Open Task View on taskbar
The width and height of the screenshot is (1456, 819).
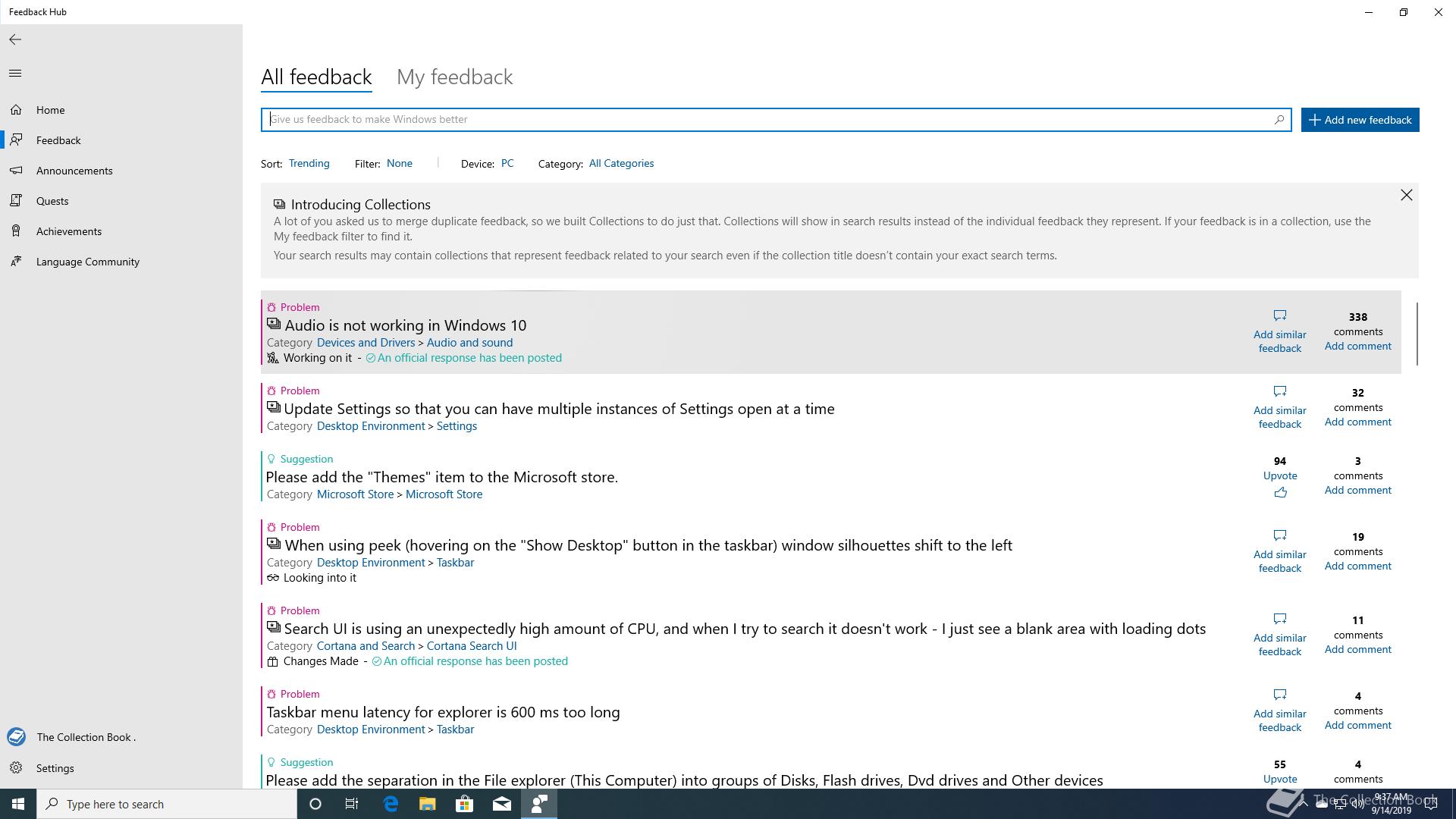tap(352, 804)
